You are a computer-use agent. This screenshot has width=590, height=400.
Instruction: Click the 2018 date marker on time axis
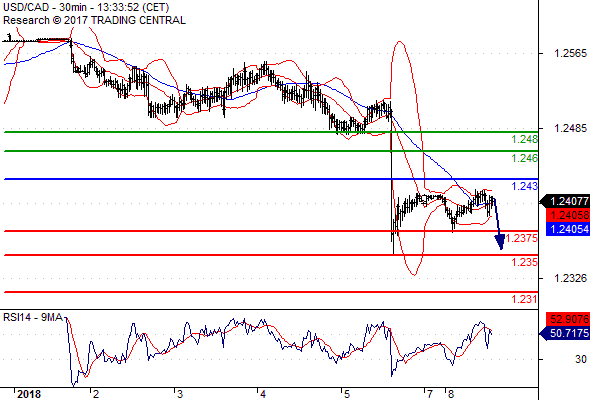coord(29,394)
